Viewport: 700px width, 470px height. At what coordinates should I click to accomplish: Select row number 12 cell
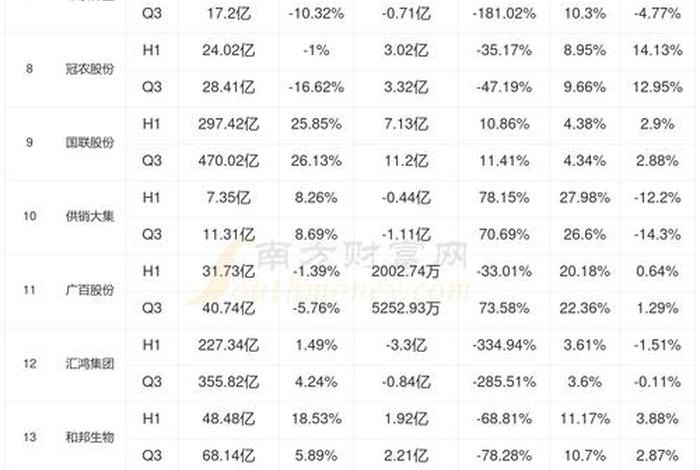[30, 364]
